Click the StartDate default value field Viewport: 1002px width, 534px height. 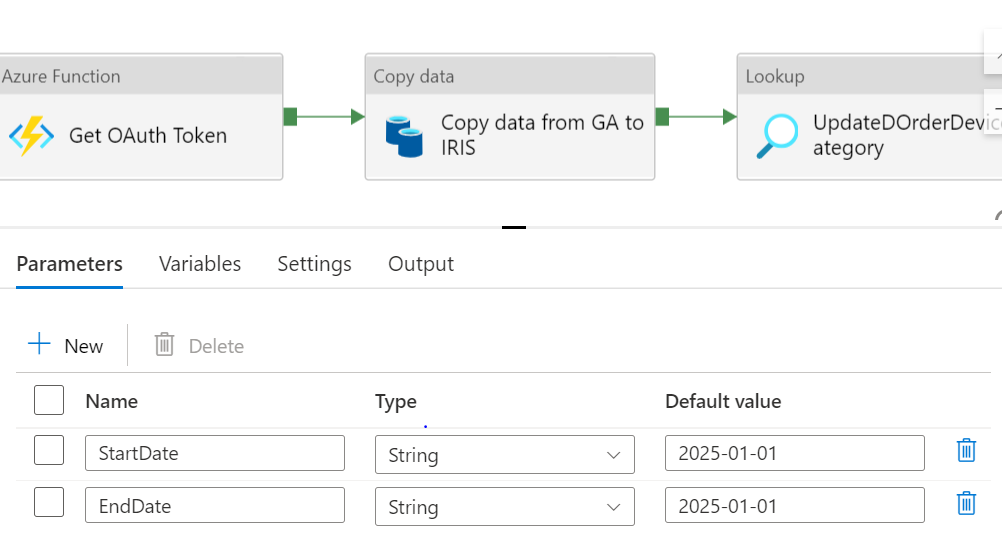(794, 454)
